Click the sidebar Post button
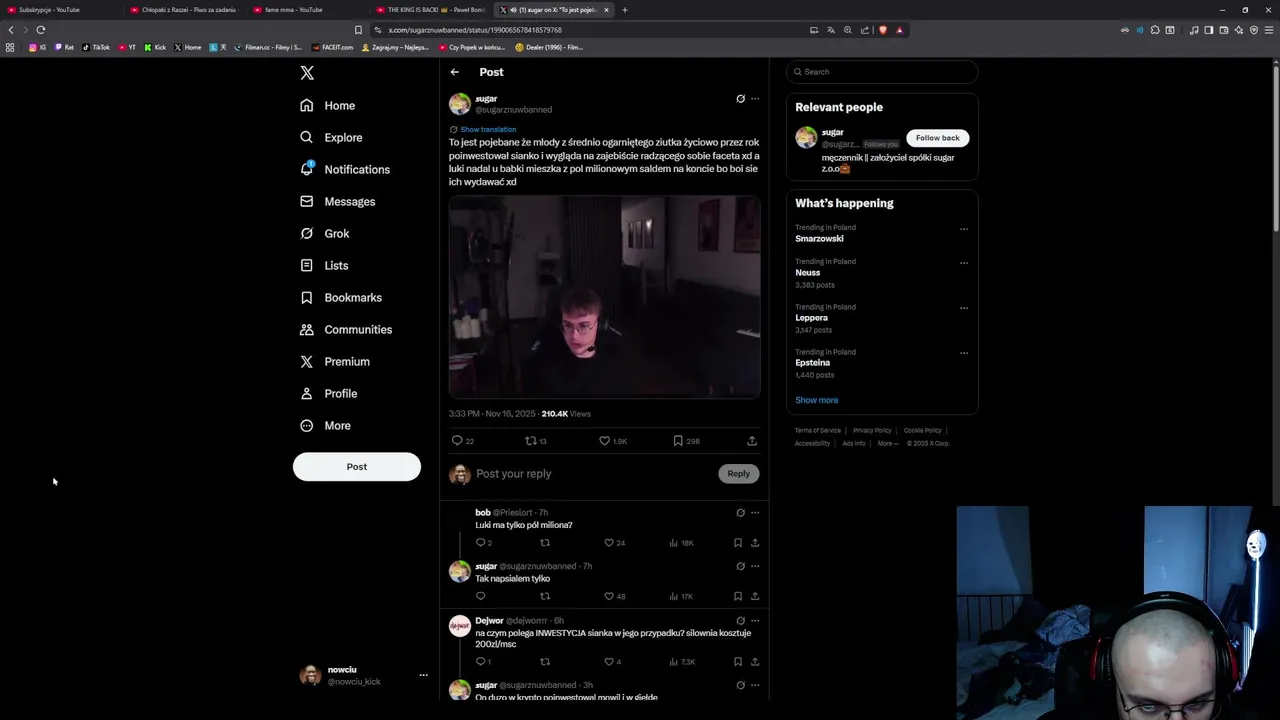Screen dimensions: 1280x720 tap(357, 467)
